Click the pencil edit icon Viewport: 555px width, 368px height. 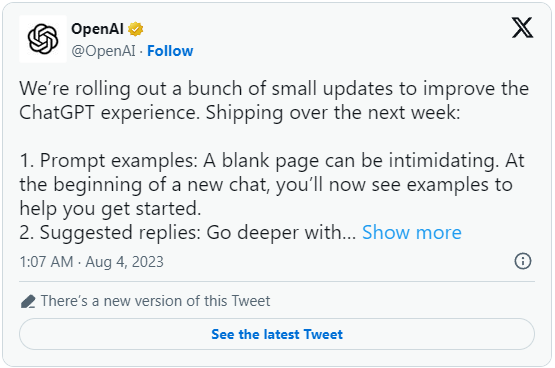pos(28,301)
